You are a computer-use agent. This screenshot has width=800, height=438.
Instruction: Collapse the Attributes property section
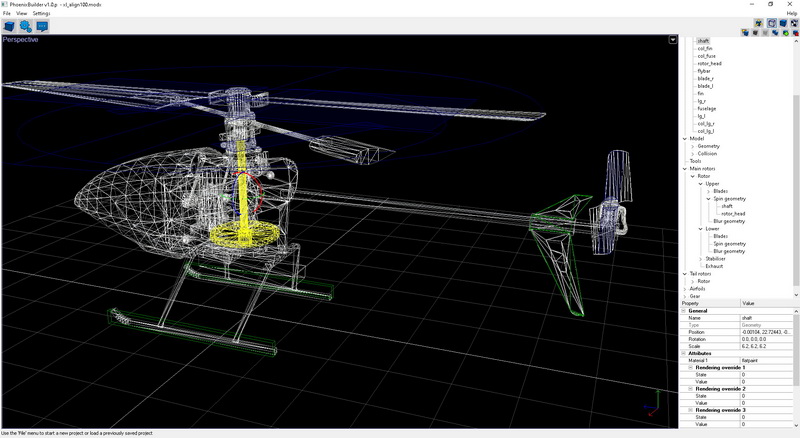[x=684, y=353]
